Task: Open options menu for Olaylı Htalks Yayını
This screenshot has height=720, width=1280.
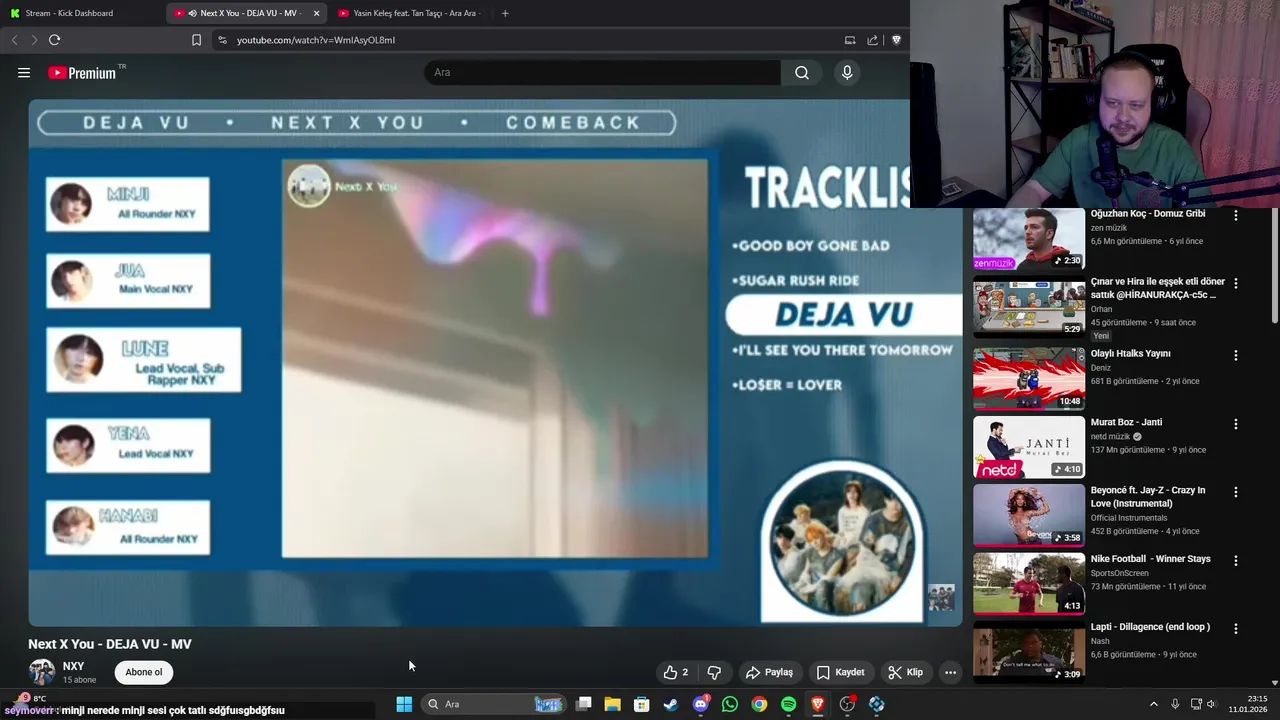Action: coord(1236,355)
